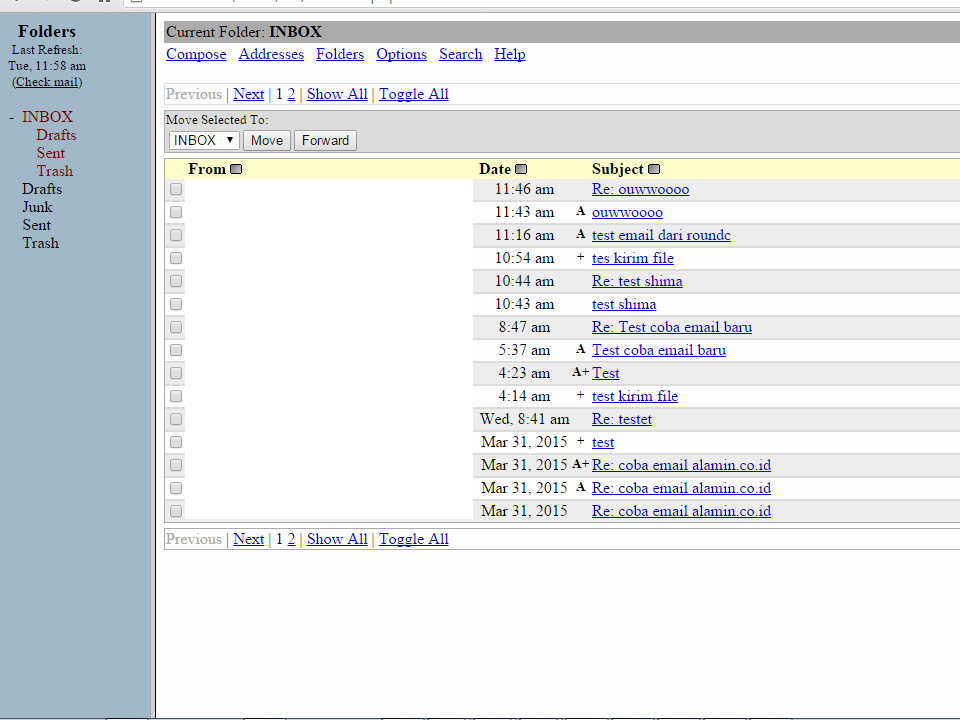Open the "test email dari roundc" message

point(661,235)
